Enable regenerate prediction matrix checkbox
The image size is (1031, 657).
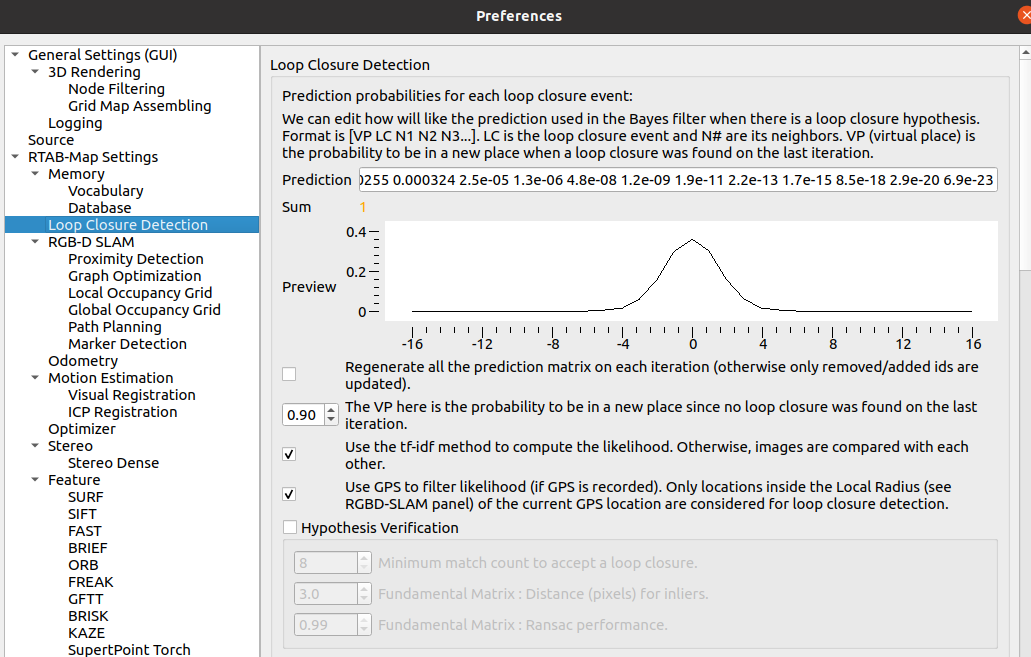coord(289,374)
